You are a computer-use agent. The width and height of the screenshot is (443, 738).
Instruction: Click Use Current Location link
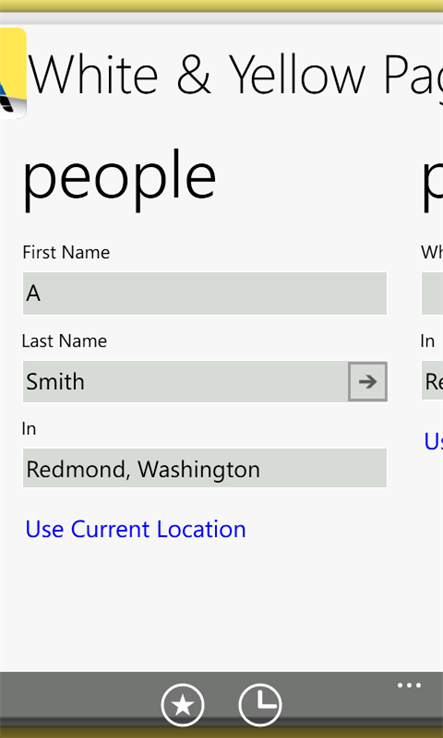[x=136, y=529]
